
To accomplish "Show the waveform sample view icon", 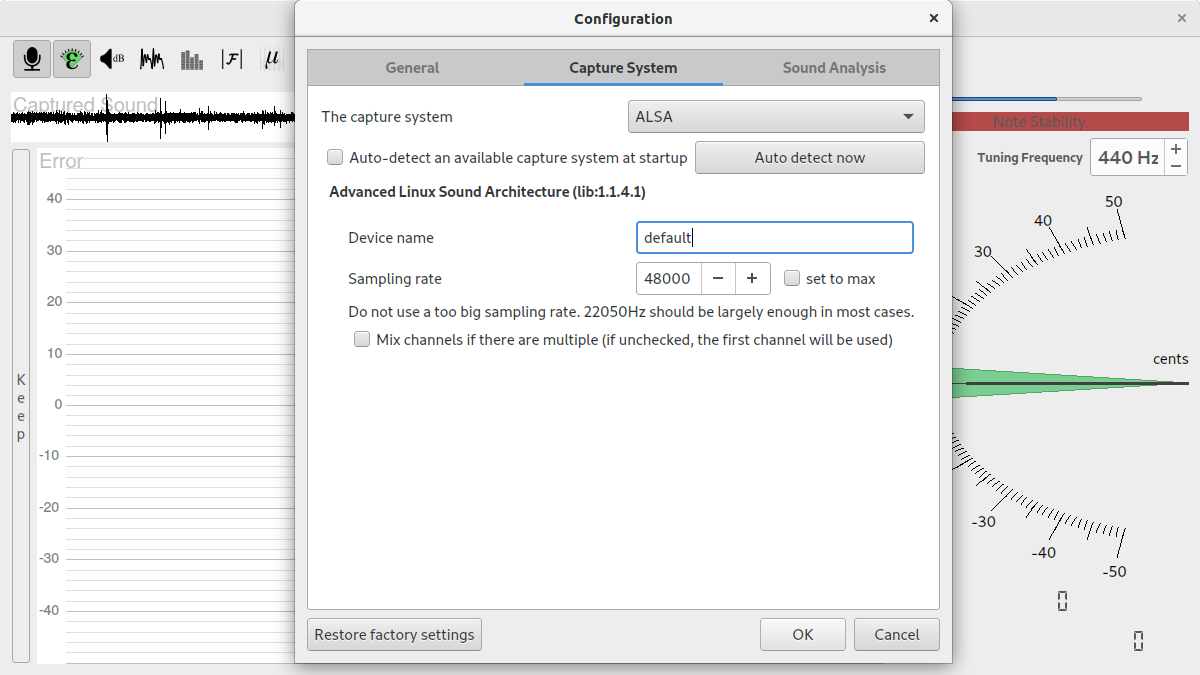I will (x=152, y=59).
